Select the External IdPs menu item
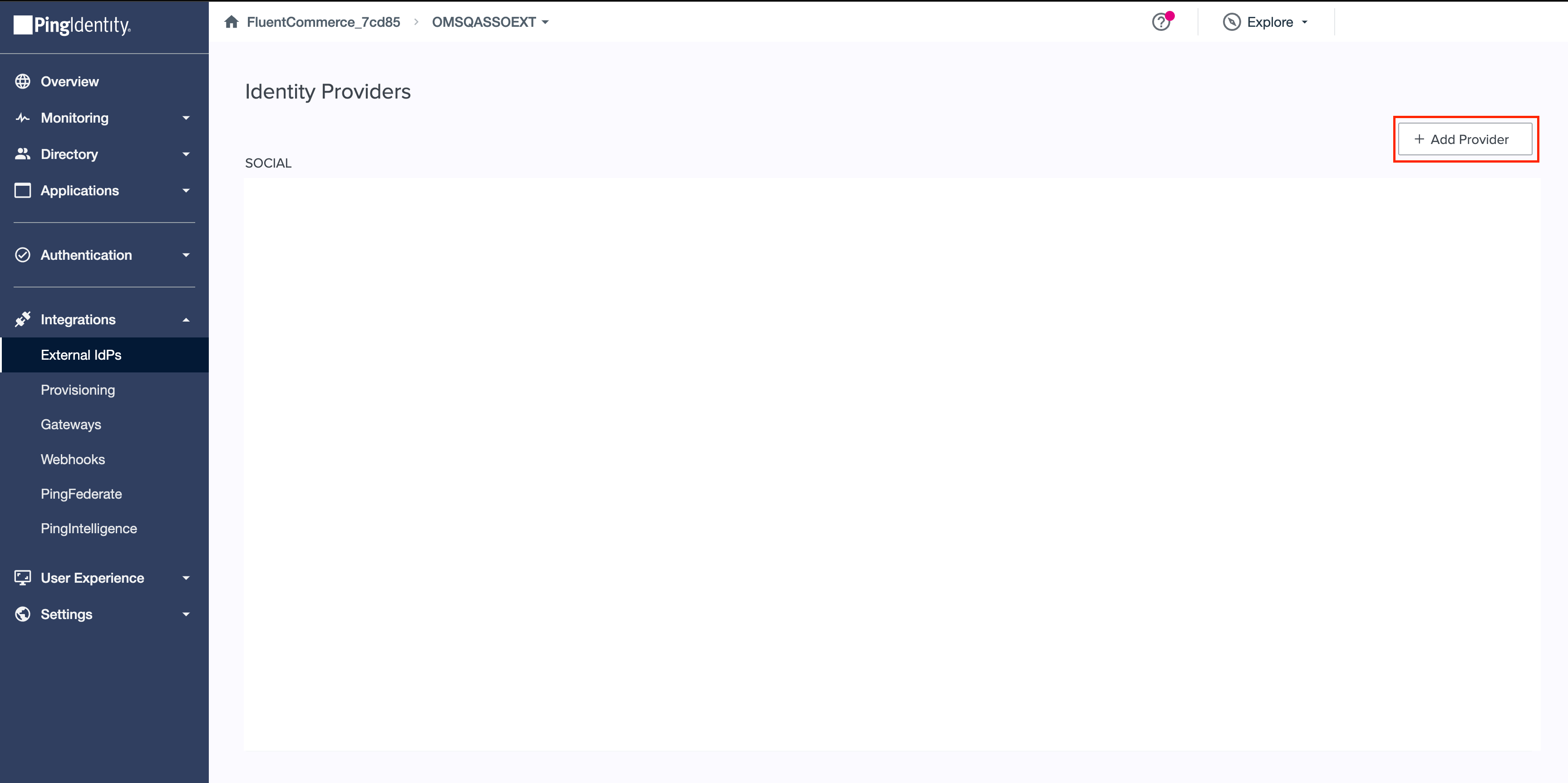Viewport: 1568px width, 783px height. click(x=81, y=355)
